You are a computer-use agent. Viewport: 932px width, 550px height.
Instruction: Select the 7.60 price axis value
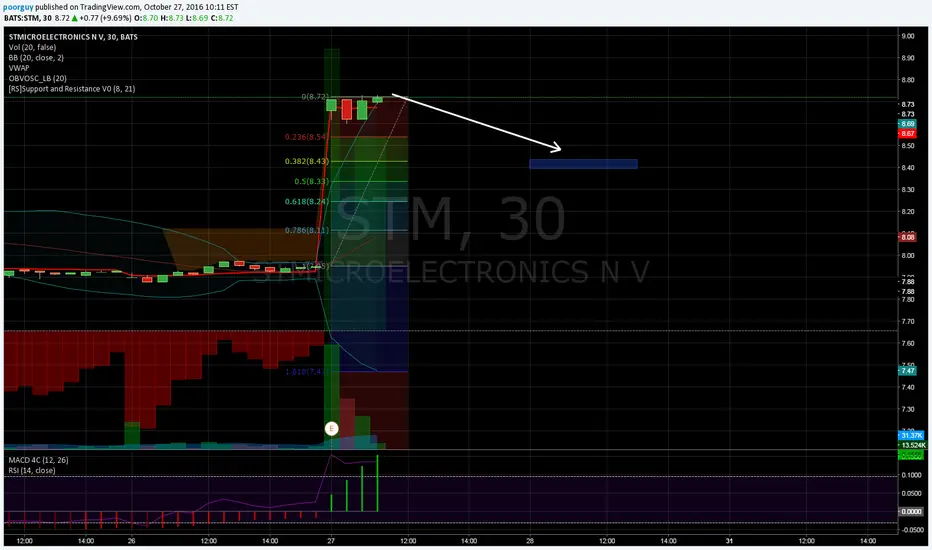908,344
